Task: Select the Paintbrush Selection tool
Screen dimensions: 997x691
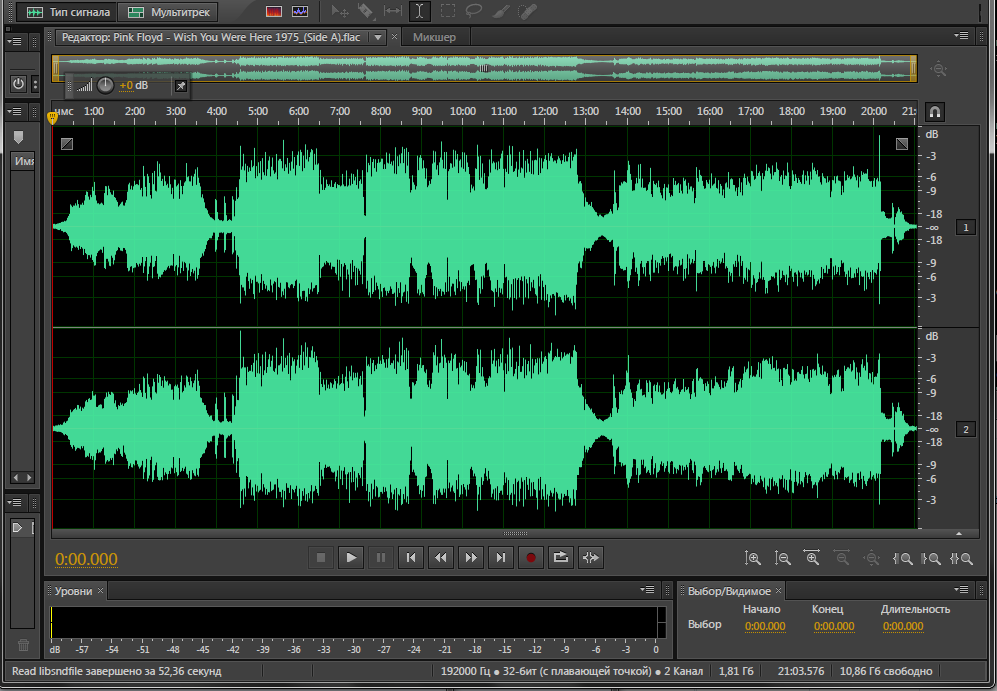Action: coord(501,11)
